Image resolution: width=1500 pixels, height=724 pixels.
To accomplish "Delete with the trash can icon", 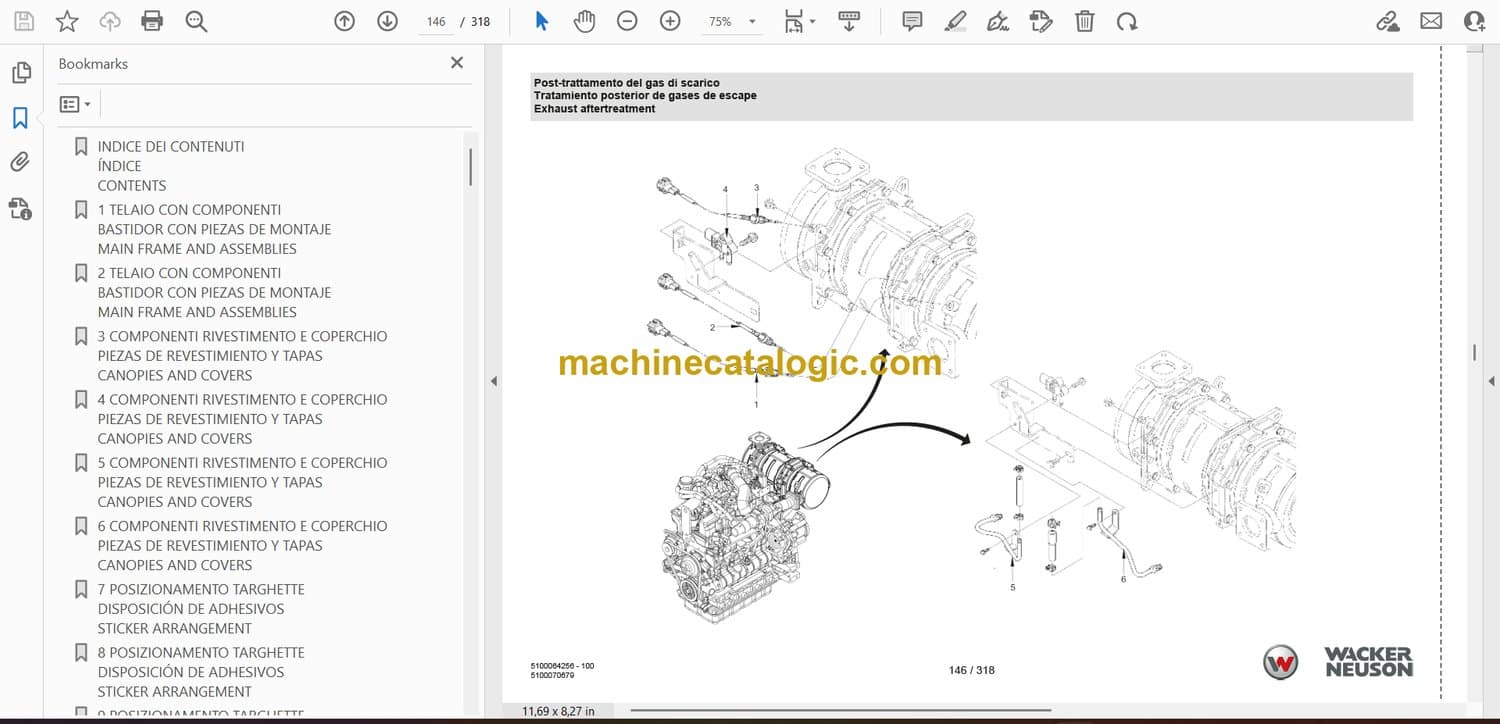I will tap(1084, 21).
